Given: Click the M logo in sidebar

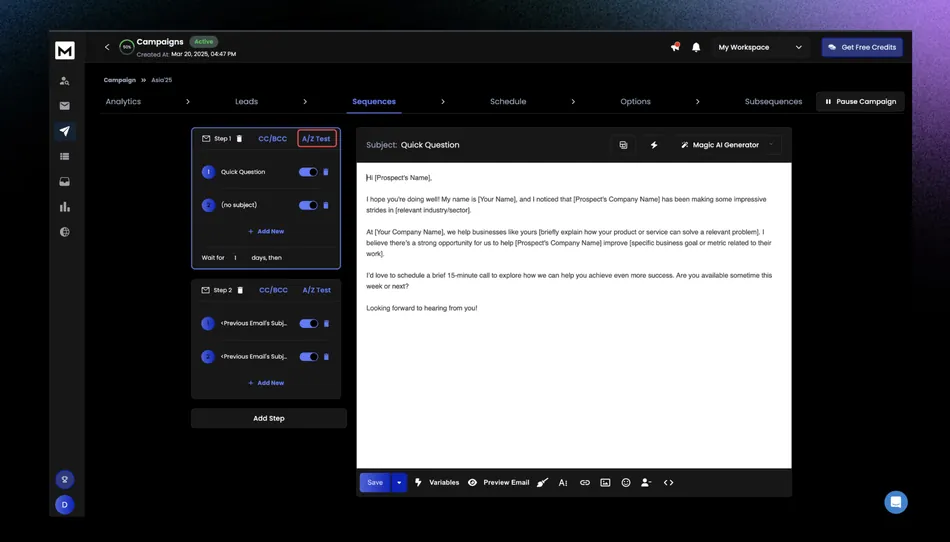Looking at the screenshot, I should (x=65, y=50).
